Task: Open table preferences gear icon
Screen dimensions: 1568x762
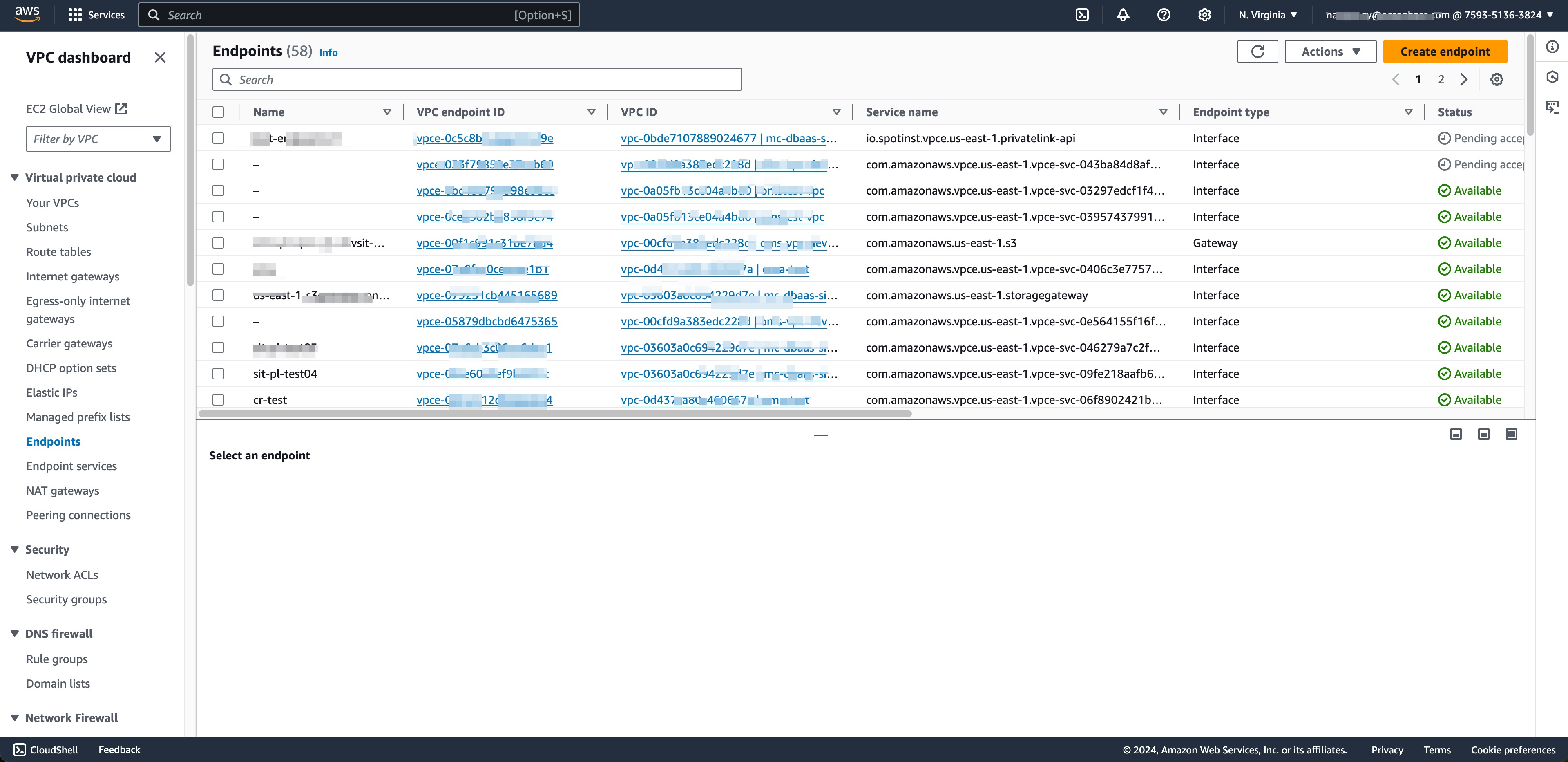Action: point(1496,80)
